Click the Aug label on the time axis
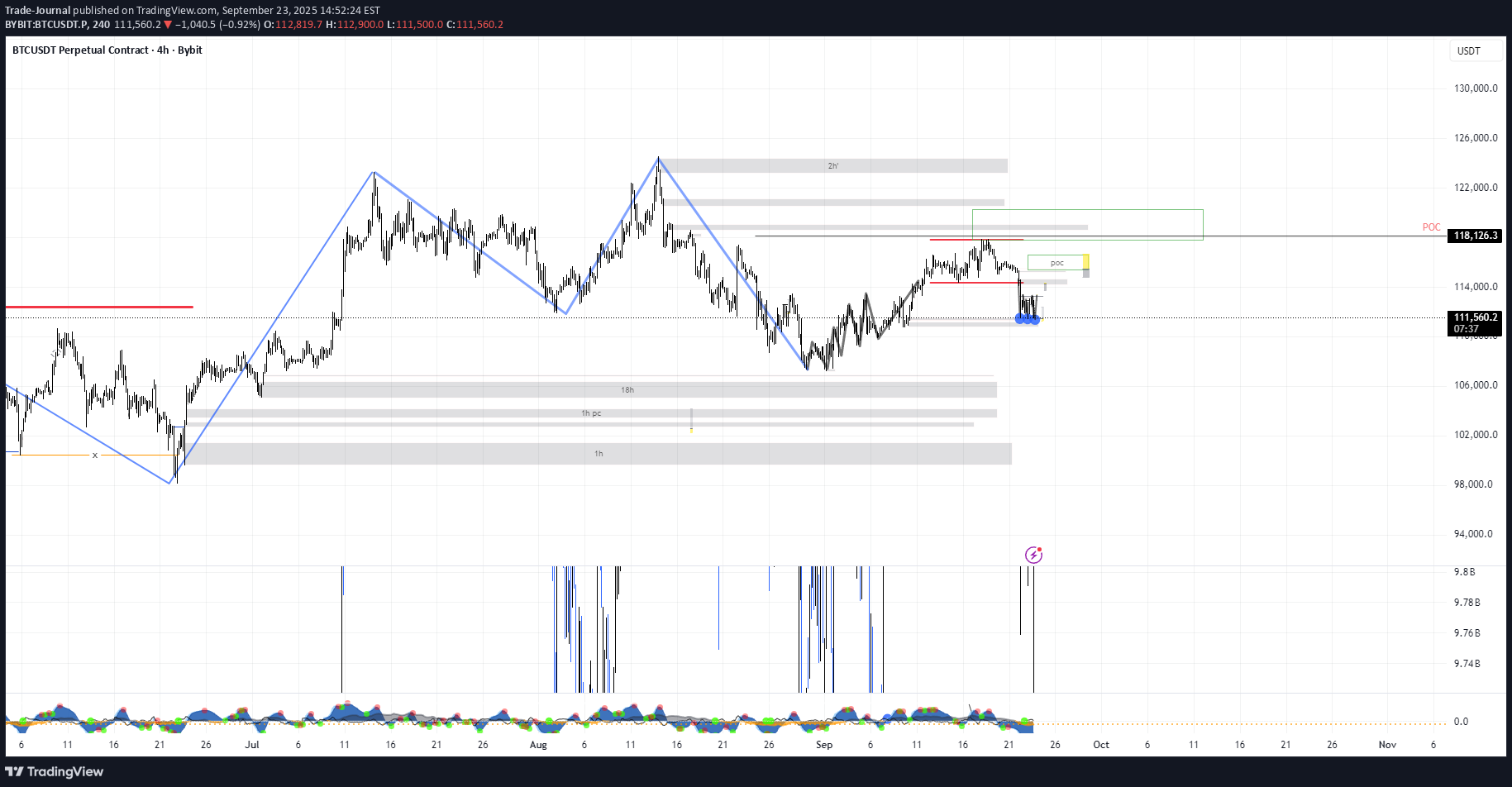 (x=538, y=745)
